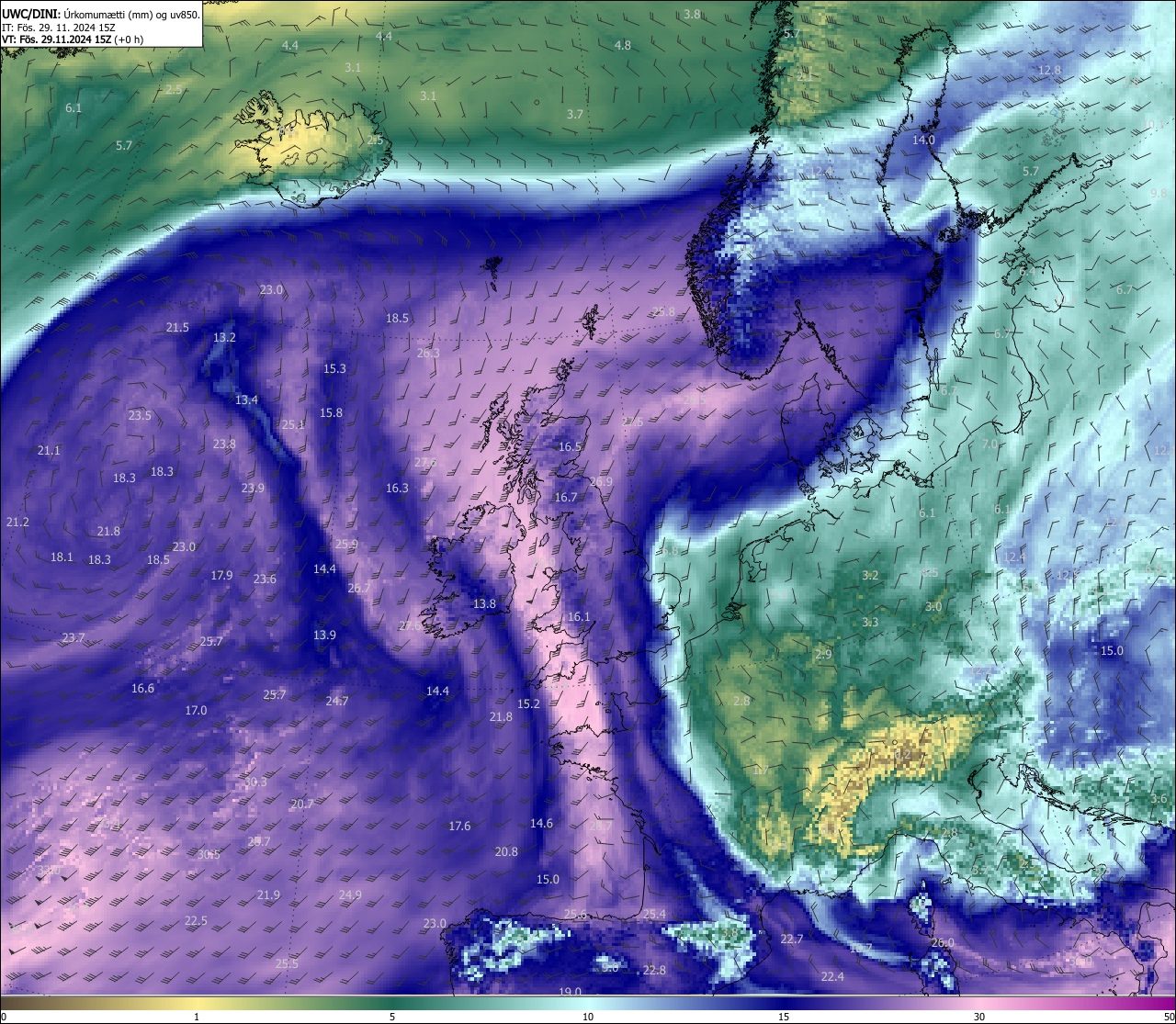1176x1024 pixels.
Task: Click the 7.0 value over Poland
Action: point(989,444)
